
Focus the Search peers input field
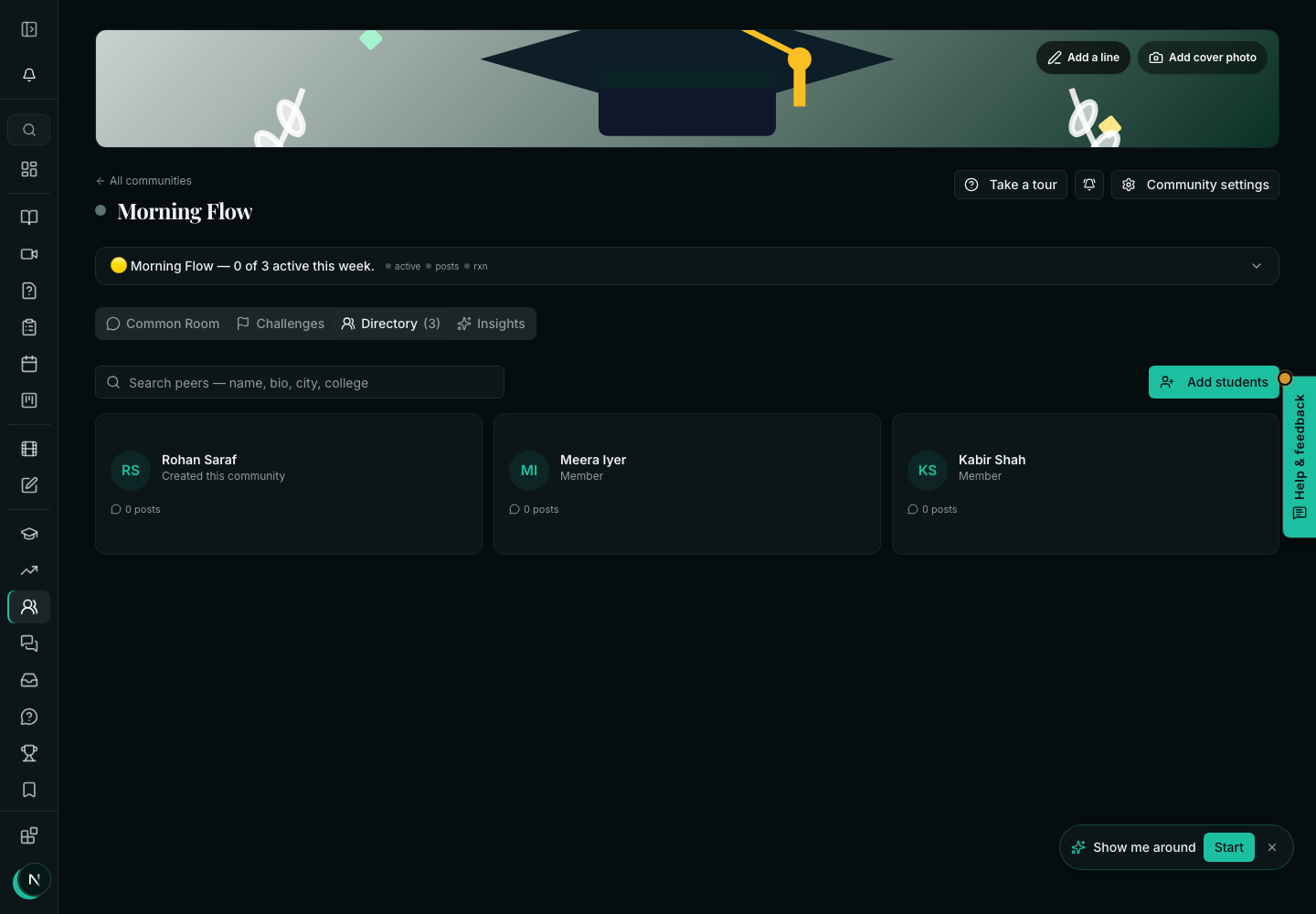(300, 382)
